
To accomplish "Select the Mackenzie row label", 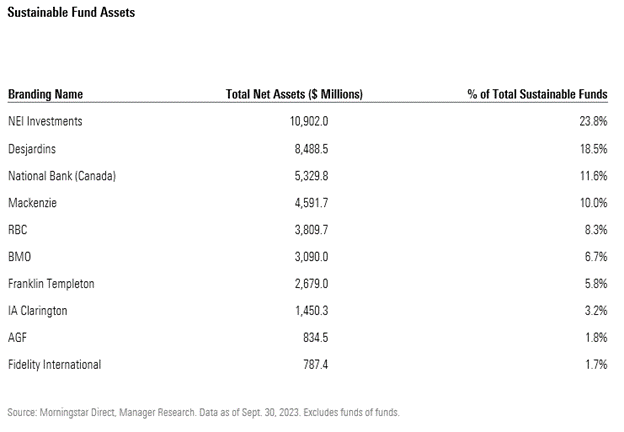I will point(32,203).
